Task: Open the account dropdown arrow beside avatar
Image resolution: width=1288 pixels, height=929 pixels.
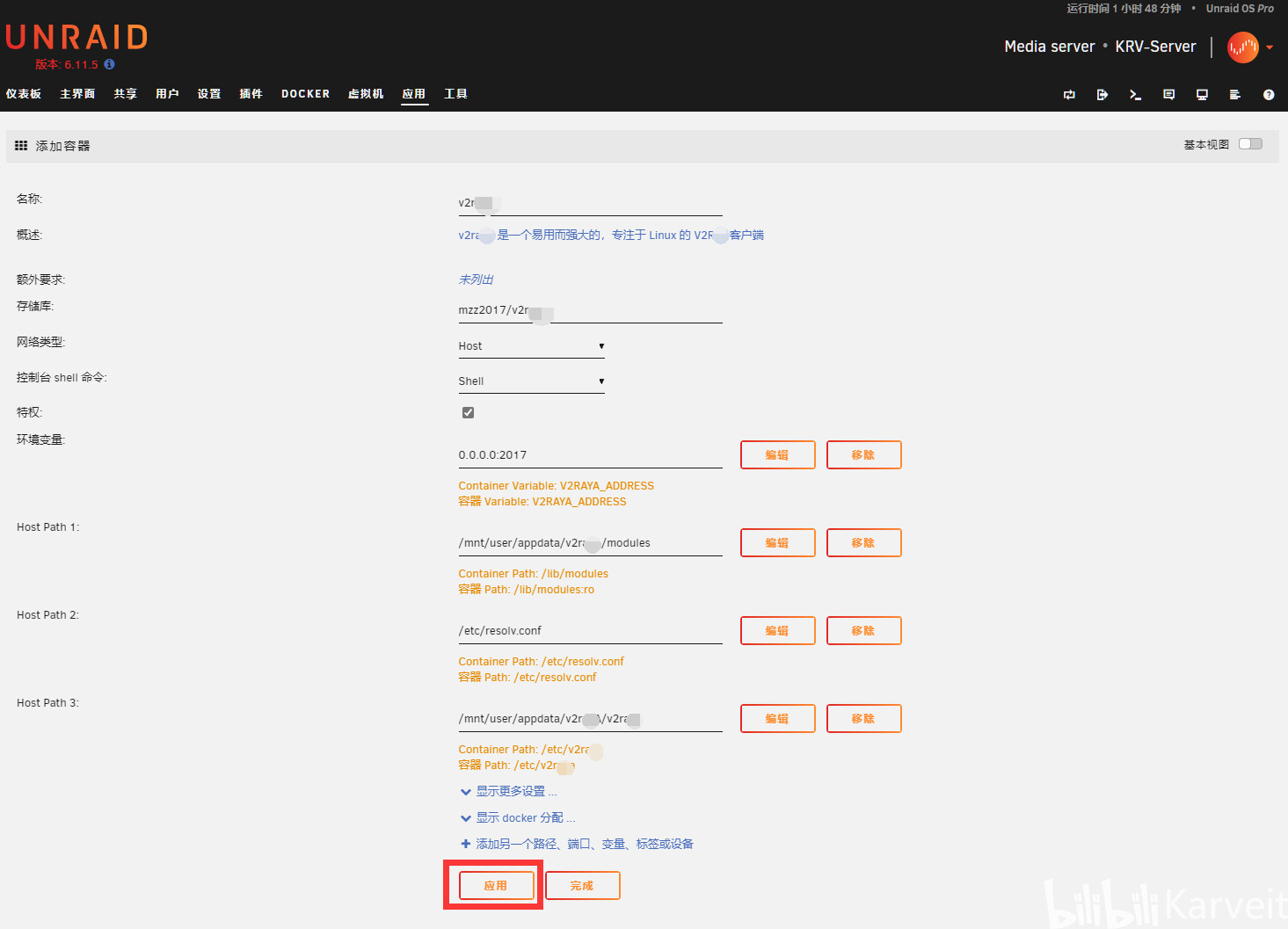Action: pyautogui.click(x=1270, y=47)
